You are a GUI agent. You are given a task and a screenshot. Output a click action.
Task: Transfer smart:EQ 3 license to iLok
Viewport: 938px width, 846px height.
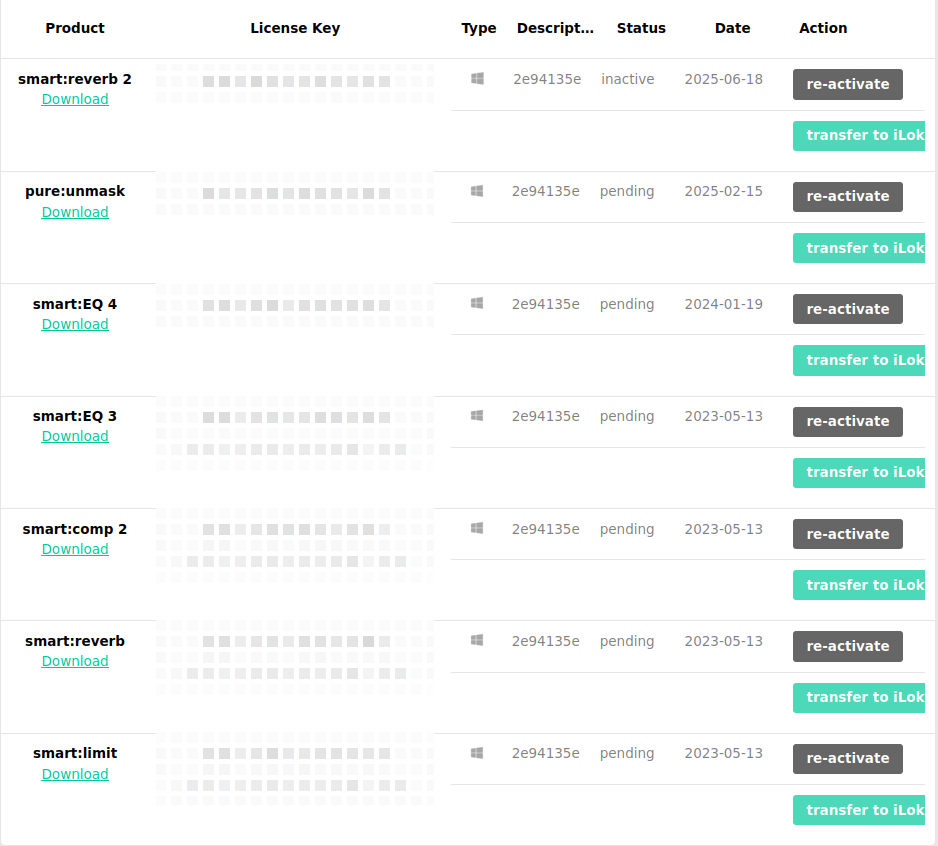click(x=859, y=473)
